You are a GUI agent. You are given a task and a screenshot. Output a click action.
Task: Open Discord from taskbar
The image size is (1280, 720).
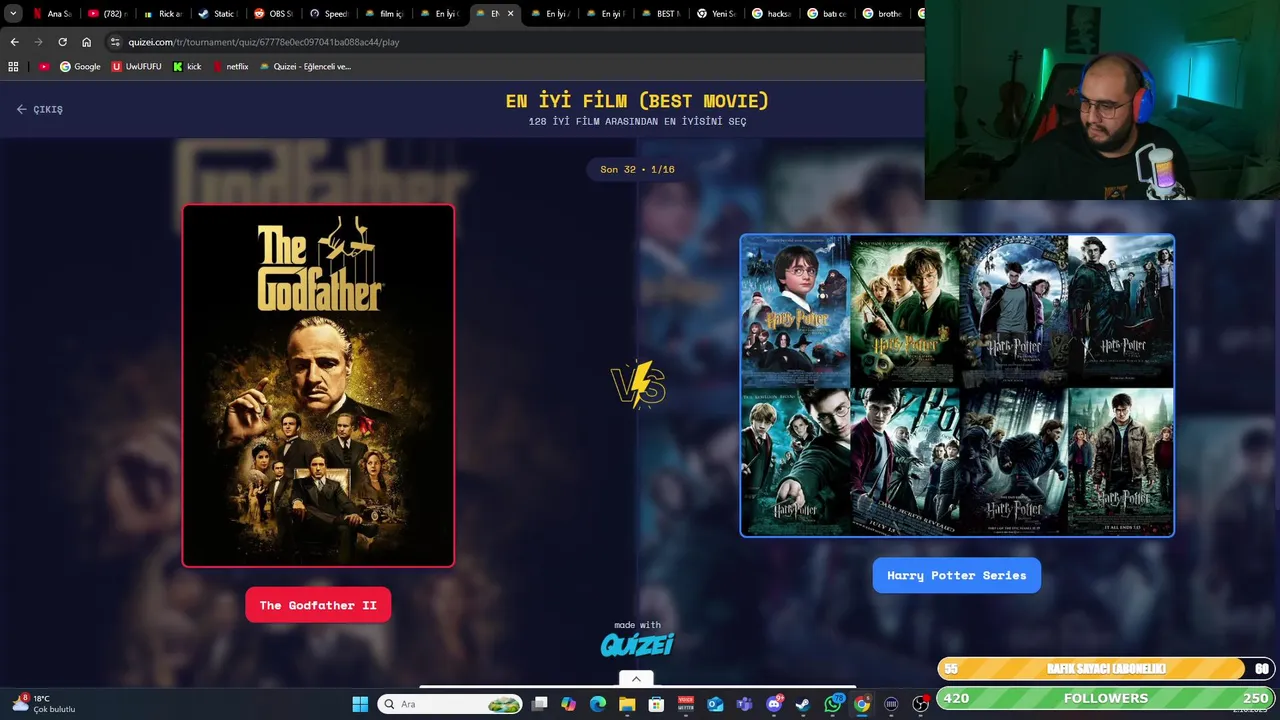[x=773, y=704]
